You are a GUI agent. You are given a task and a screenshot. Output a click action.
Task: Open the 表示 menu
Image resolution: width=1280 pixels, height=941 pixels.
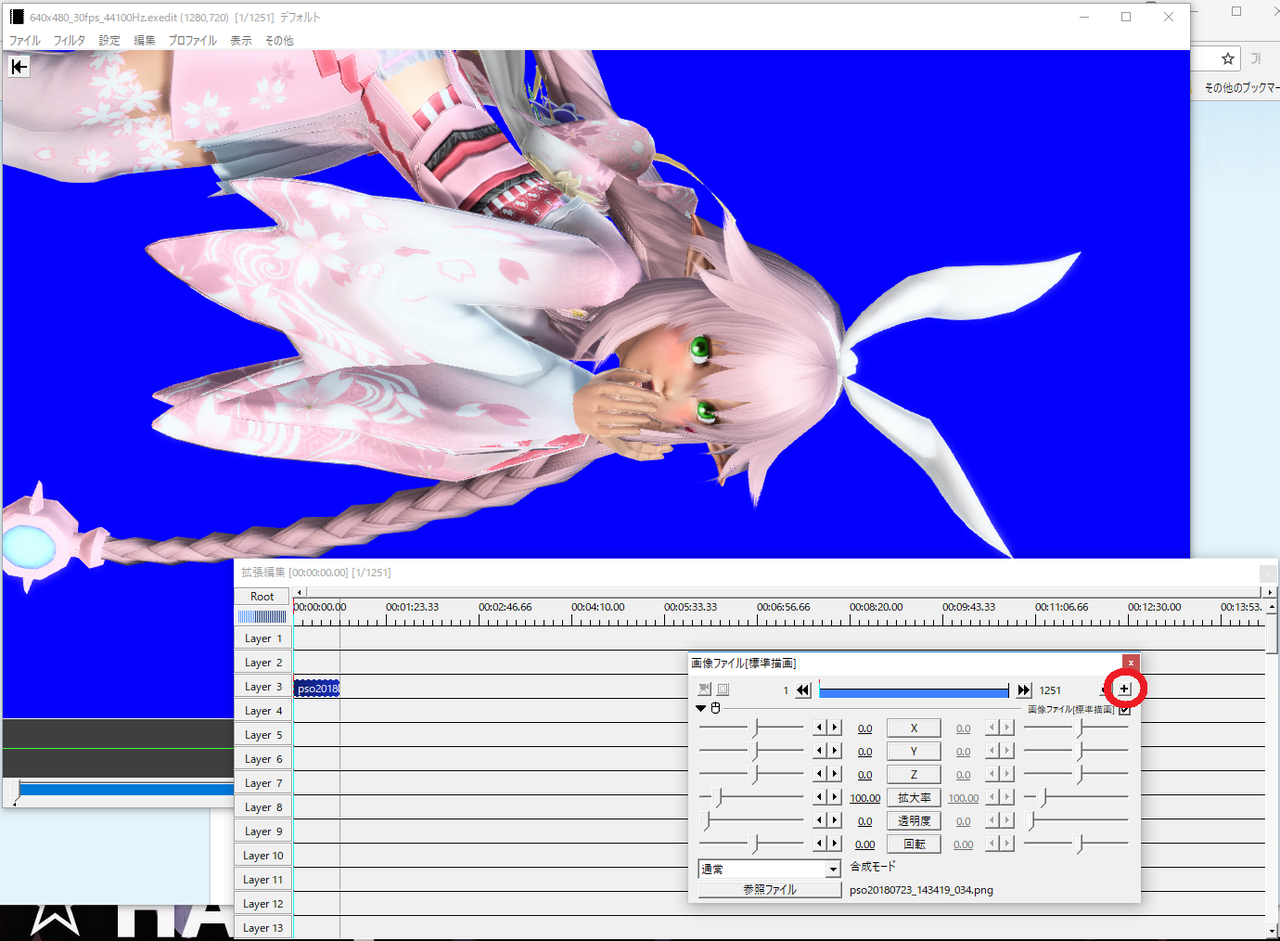click(241, 41)
